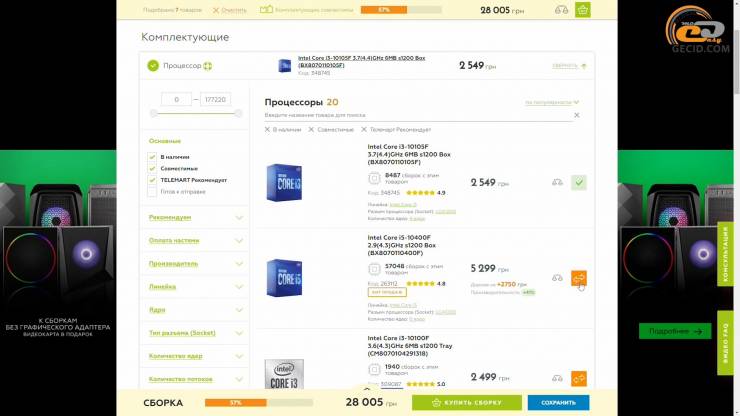Screen dimensions: 740x416
Task: Toggle the 'В наличии' checkbox
Action: [153, 157]
